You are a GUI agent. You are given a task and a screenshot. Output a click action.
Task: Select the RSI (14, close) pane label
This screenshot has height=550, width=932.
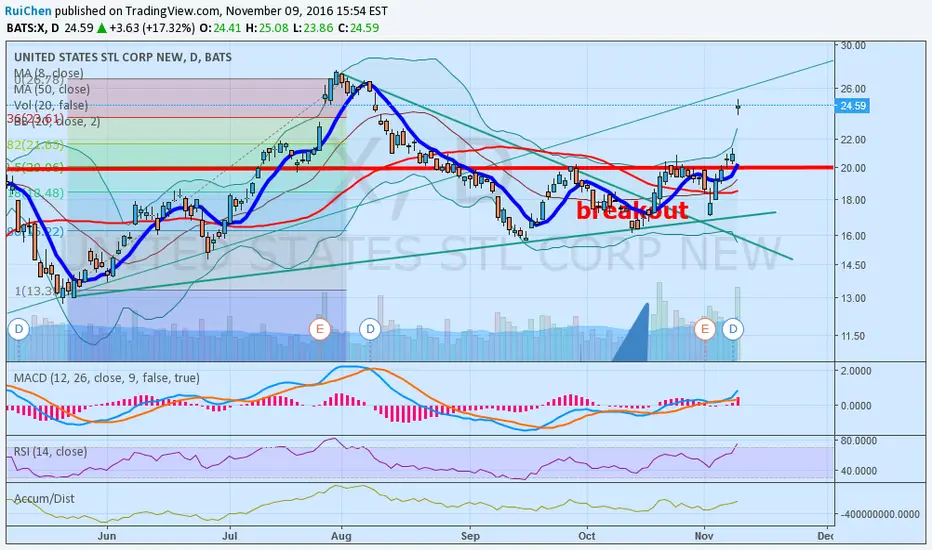tap(51, 451)
